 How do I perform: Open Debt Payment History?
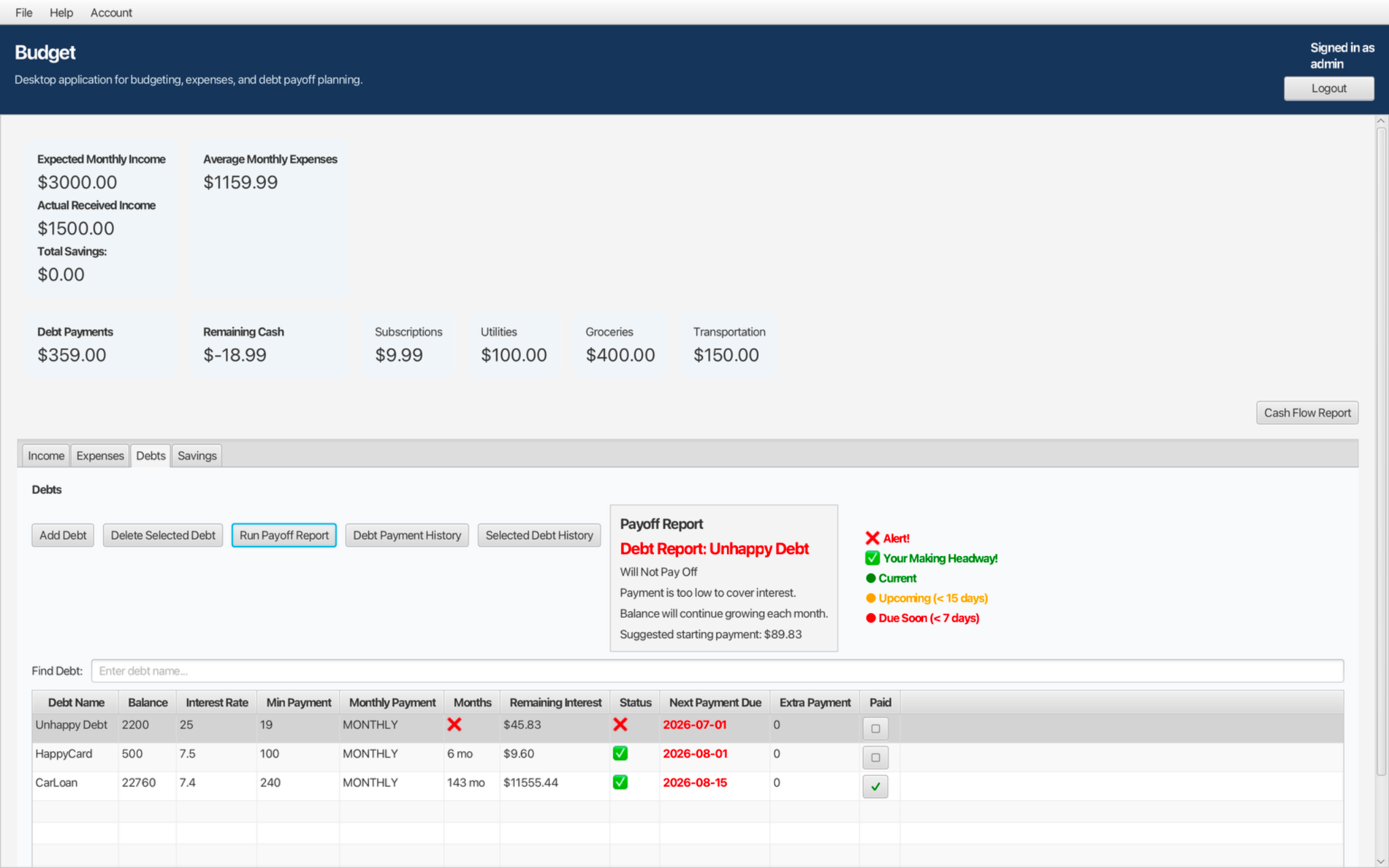(x=407, y=535)
